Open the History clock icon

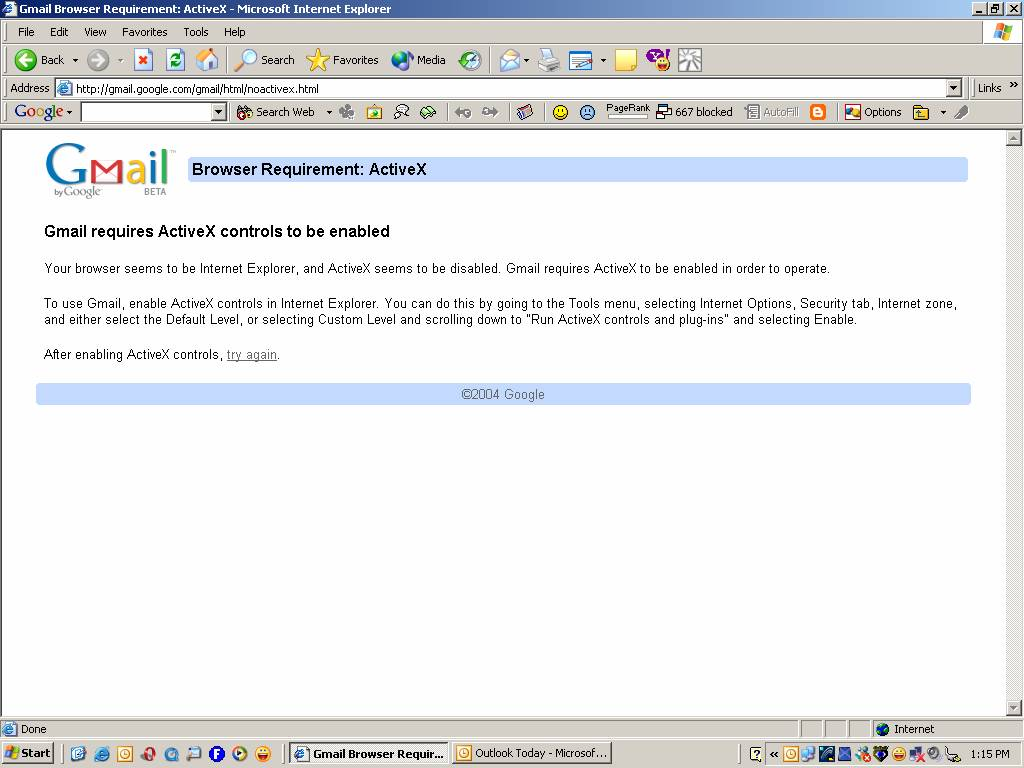click(470, 60)
